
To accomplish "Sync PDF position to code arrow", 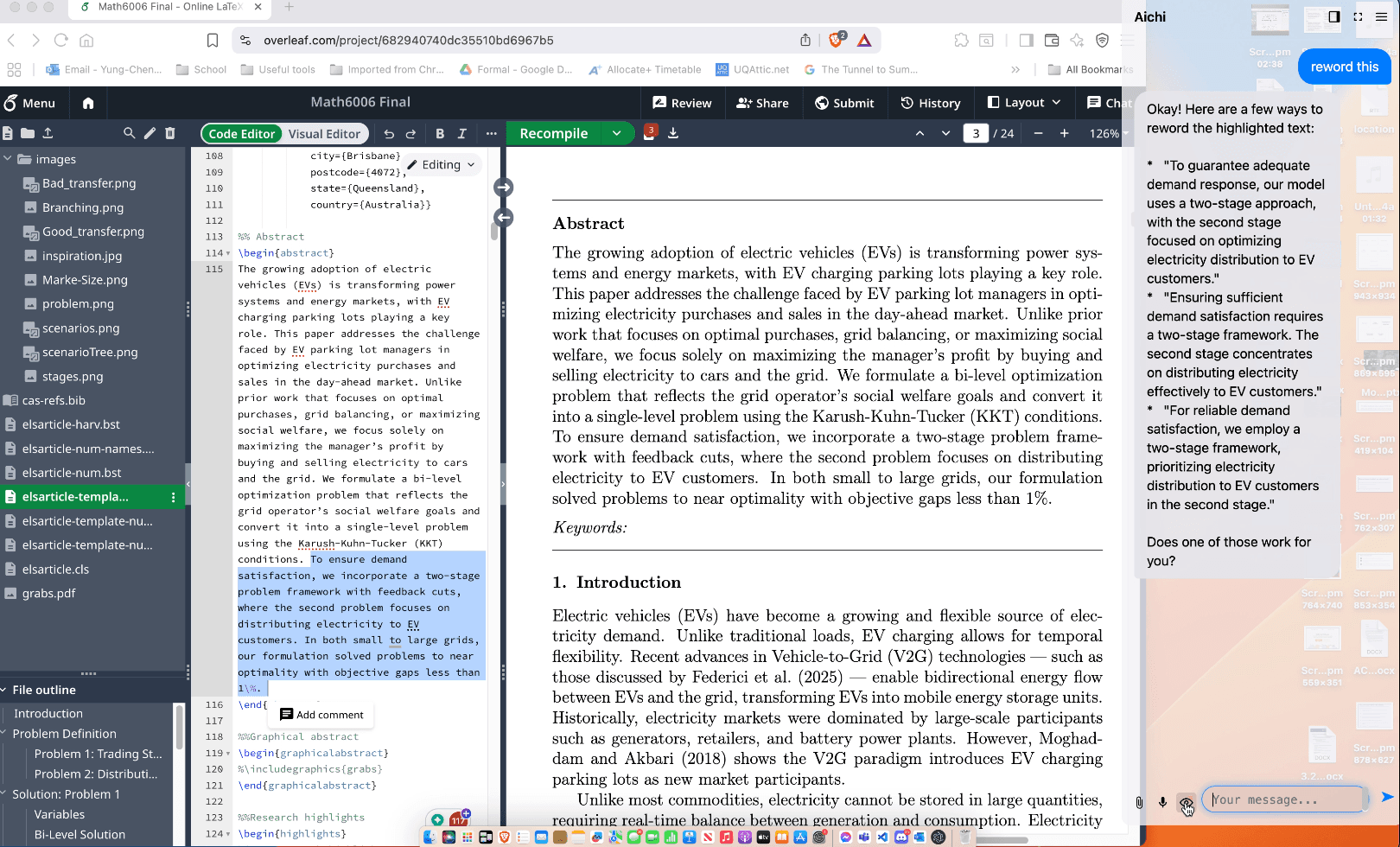I will [504, 218].
